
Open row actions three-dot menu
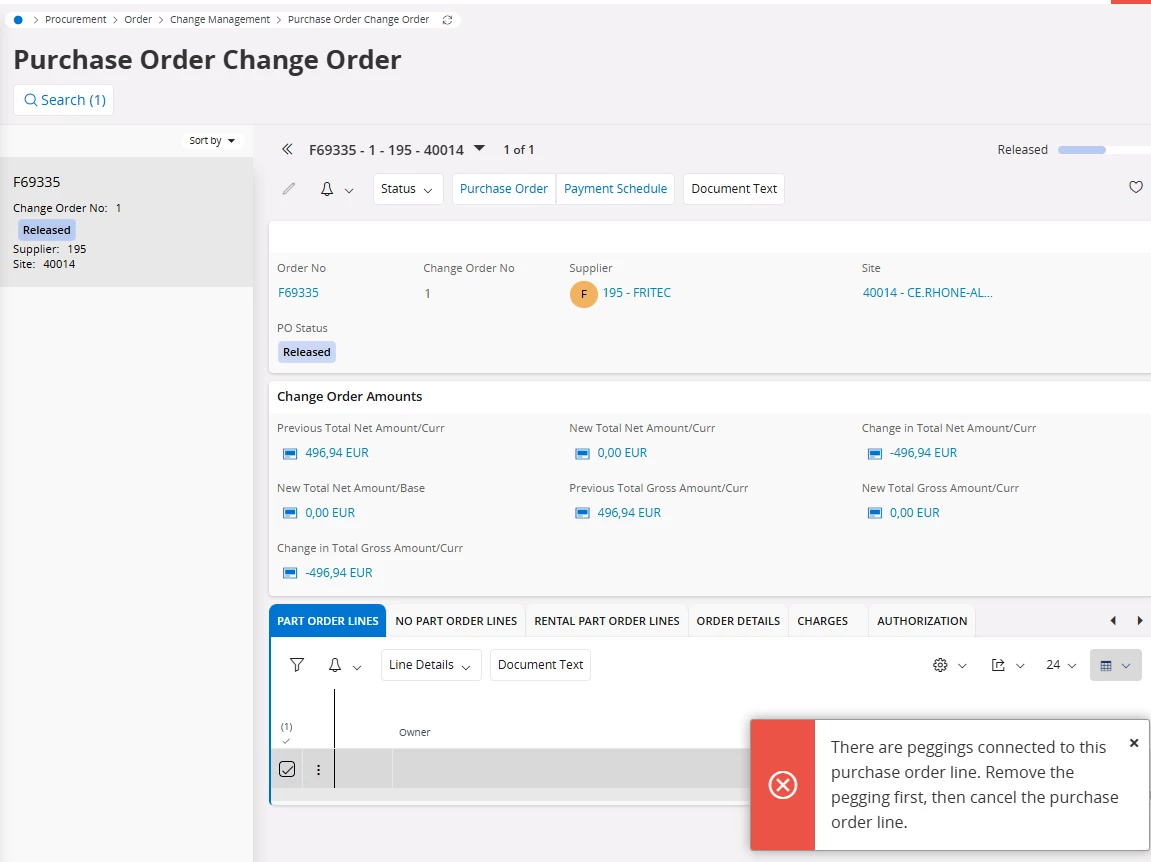click(x=319, y=769)
